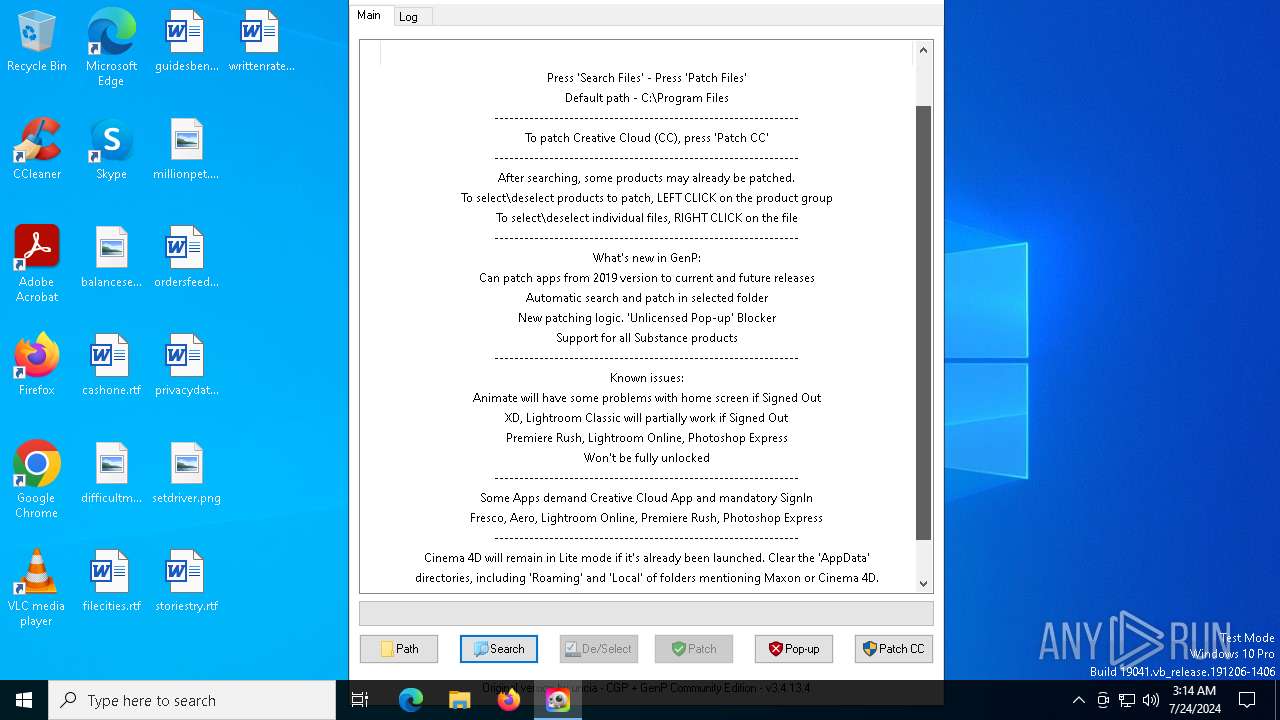Select millionpet image file icon

tap(186, 150)
